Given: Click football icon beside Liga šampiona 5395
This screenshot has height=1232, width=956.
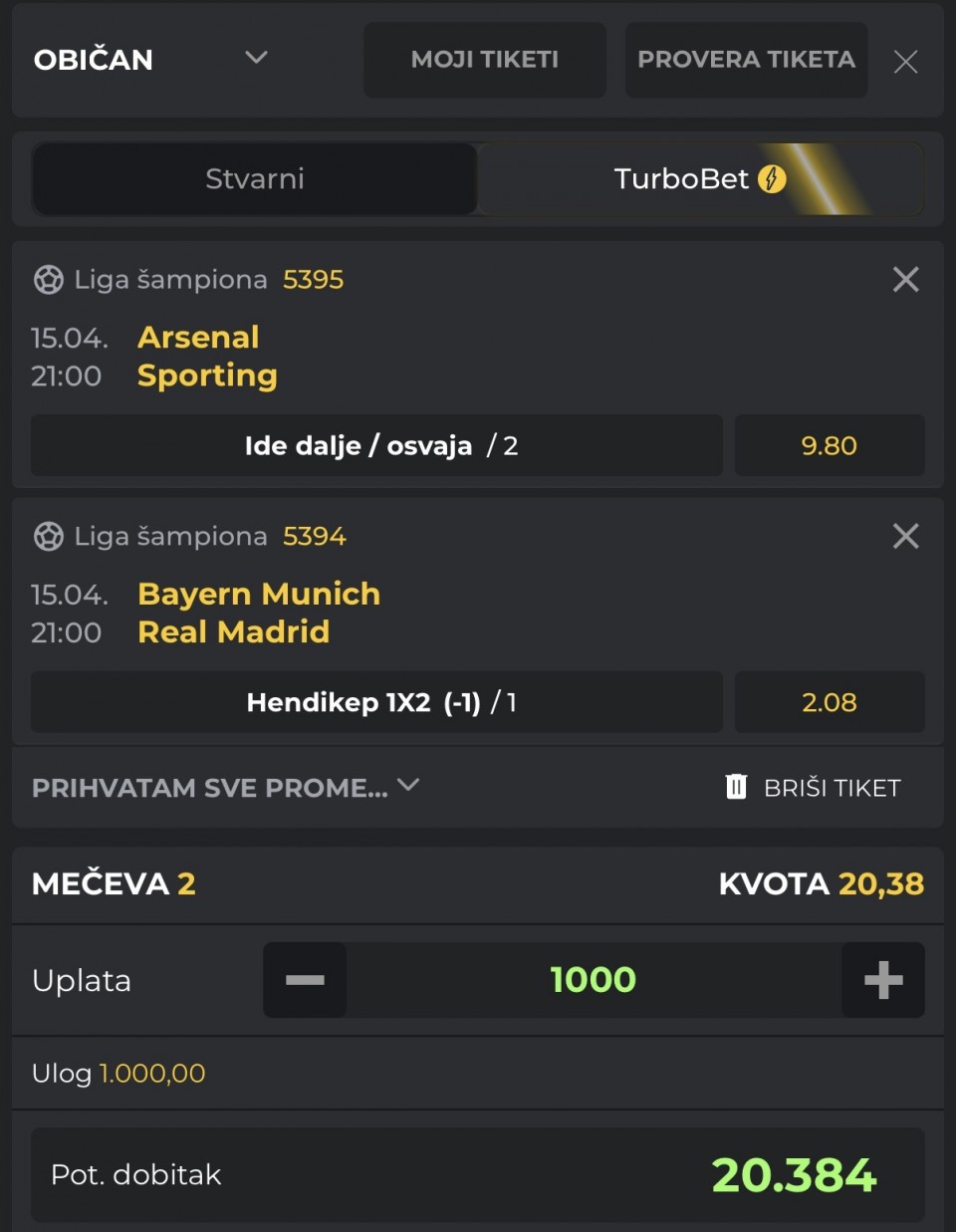Looking at the screenshot, I should 48,280.
